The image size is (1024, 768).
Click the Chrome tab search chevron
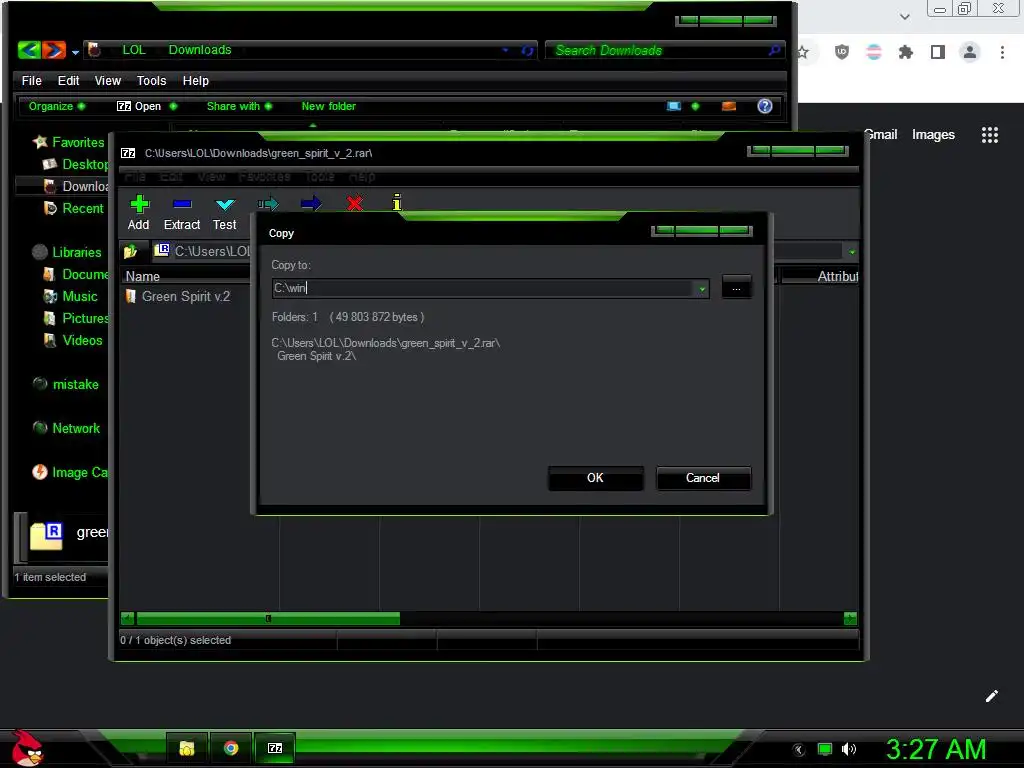(904, 16)
